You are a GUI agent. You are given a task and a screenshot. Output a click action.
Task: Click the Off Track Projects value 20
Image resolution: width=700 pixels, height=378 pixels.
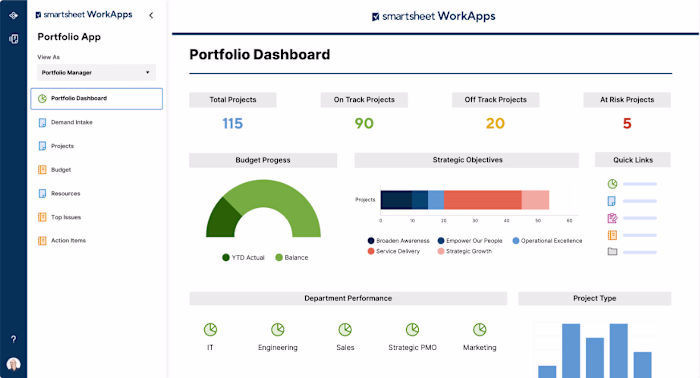495,123
